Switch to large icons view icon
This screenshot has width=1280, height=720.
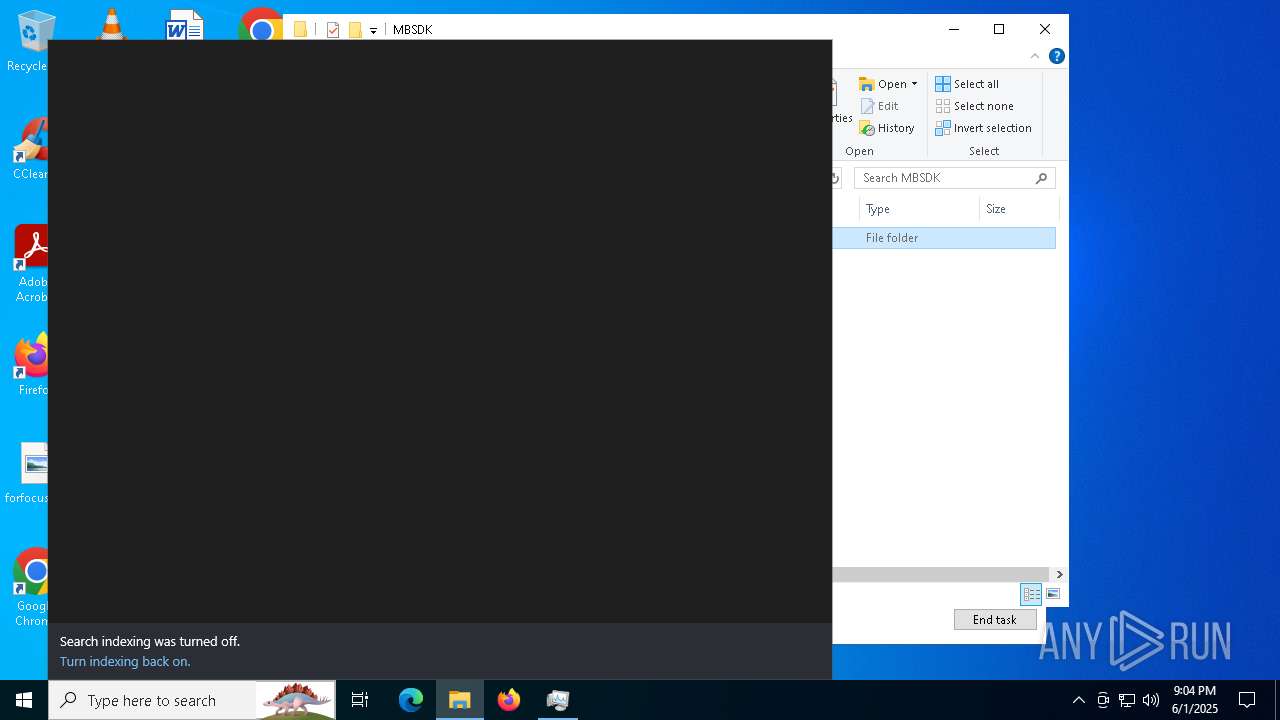(1053, 594)
